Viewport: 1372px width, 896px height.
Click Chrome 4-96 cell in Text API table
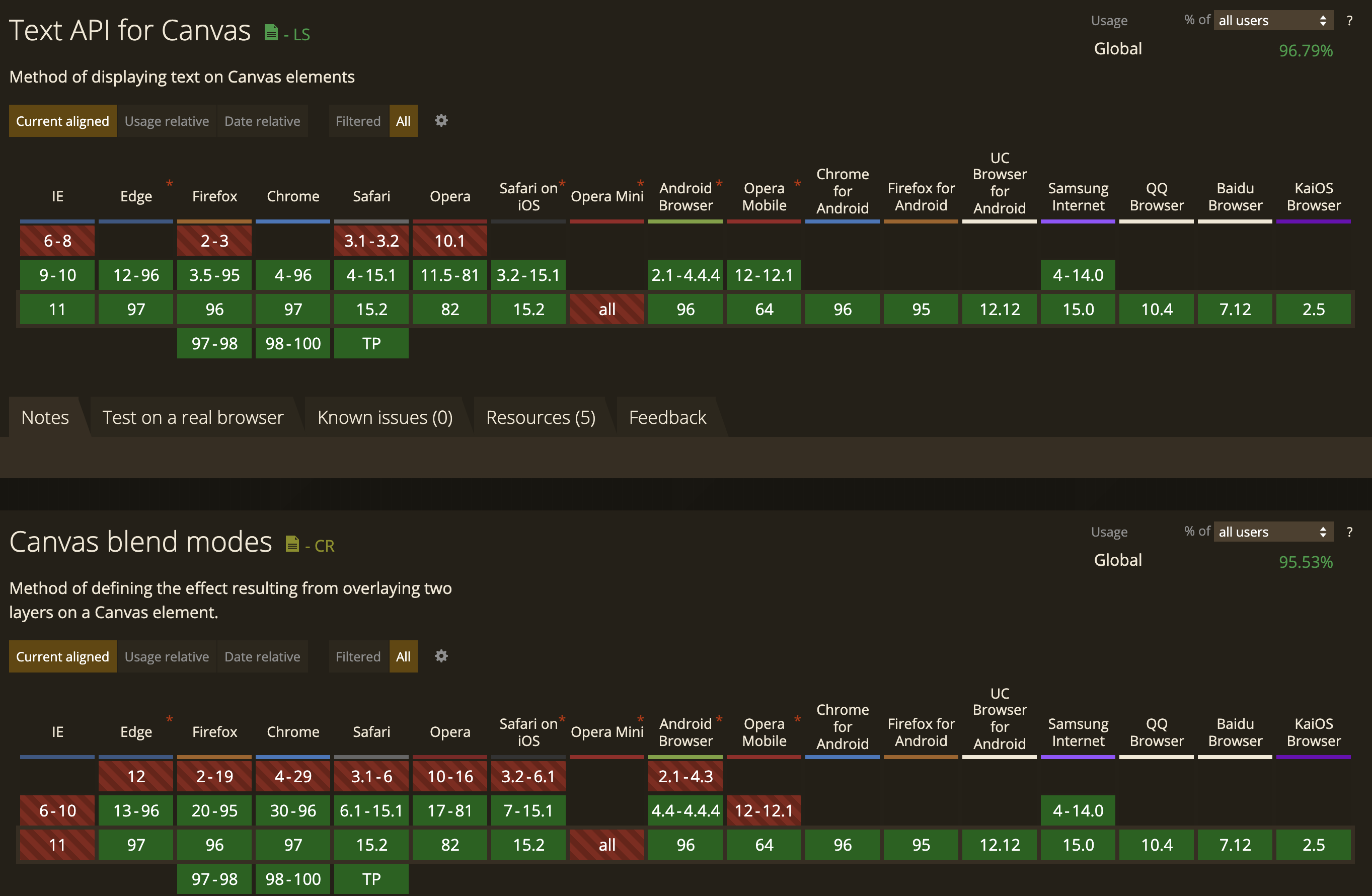pyautogui.click(x=293, y=275)
